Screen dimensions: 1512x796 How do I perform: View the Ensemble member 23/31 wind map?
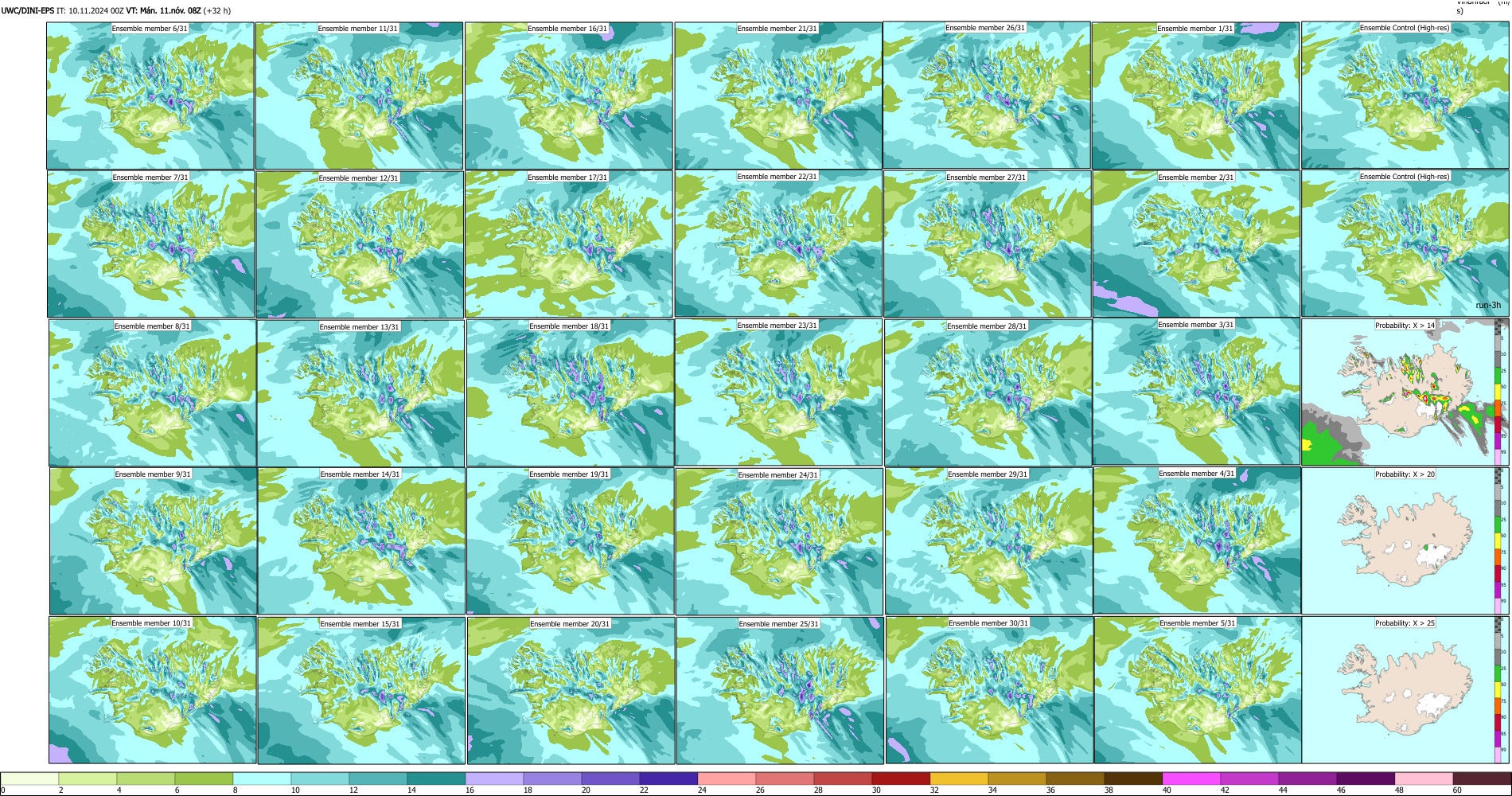coord(778,392)
